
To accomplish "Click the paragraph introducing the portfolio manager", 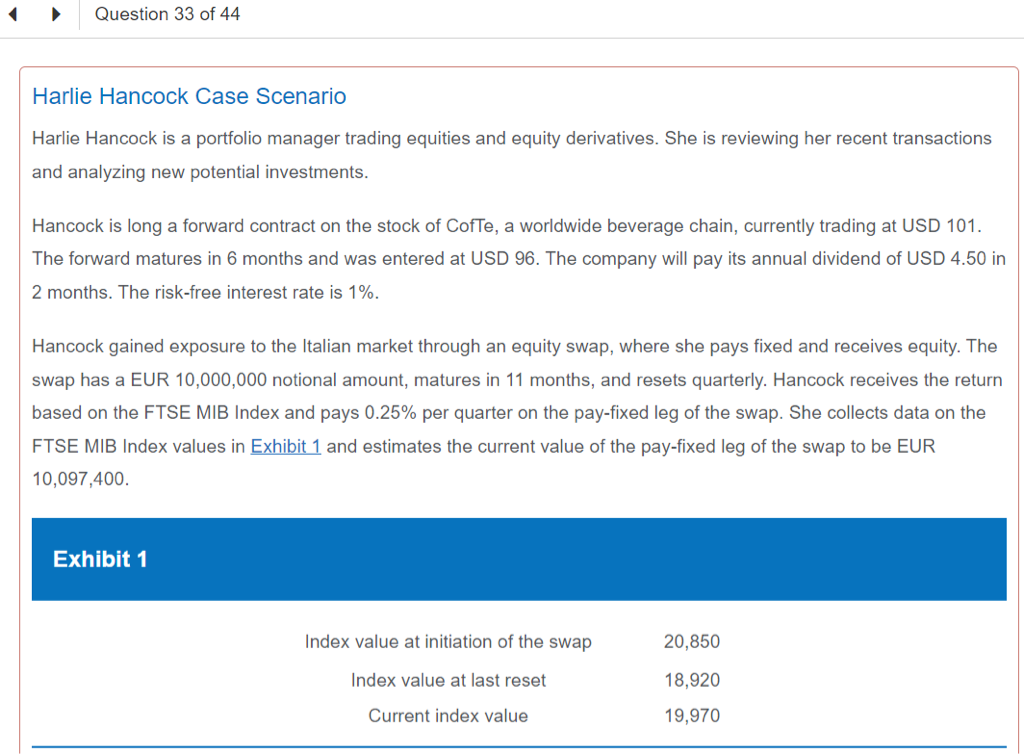I will point(511,155).
